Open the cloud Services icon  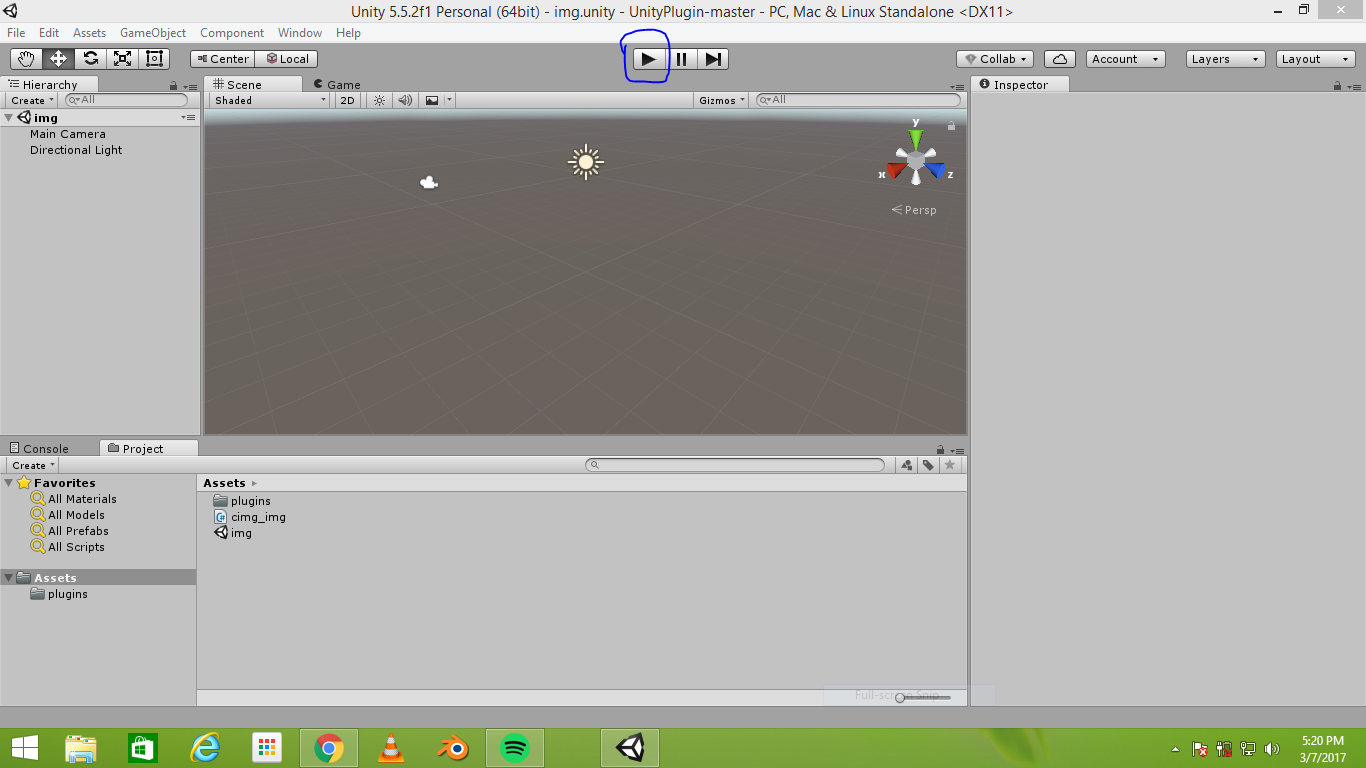click(1060, 59)
